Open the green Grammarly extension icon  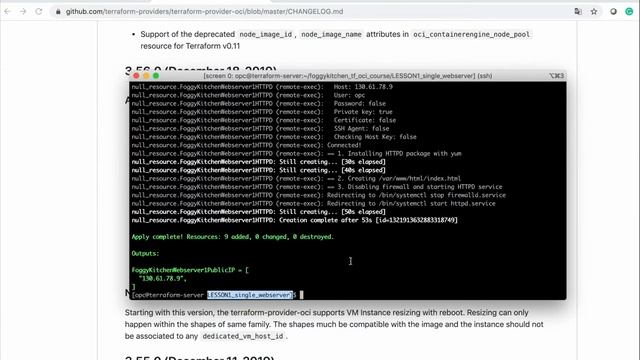tap(629, 11)
